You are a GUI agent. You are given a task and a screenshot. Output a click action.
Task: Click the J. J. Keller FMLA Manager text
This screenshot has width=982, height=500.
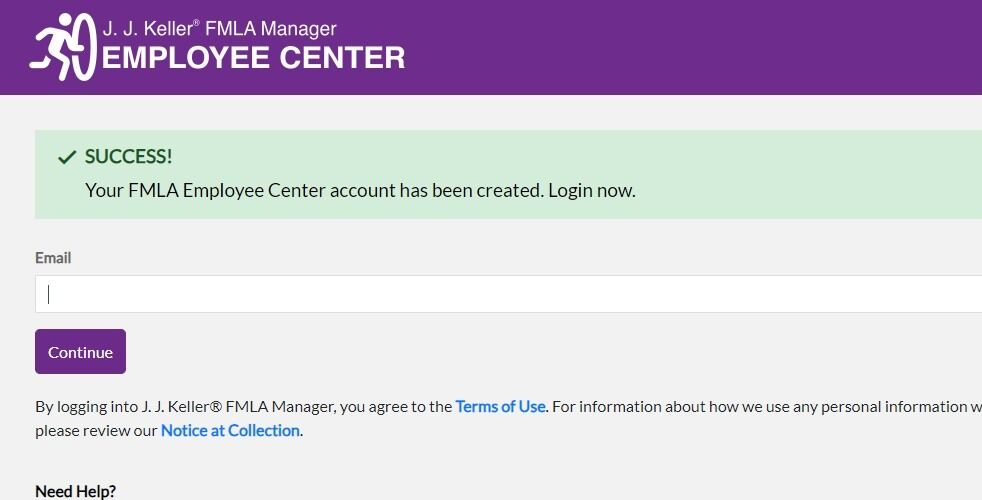pos(220,29)
